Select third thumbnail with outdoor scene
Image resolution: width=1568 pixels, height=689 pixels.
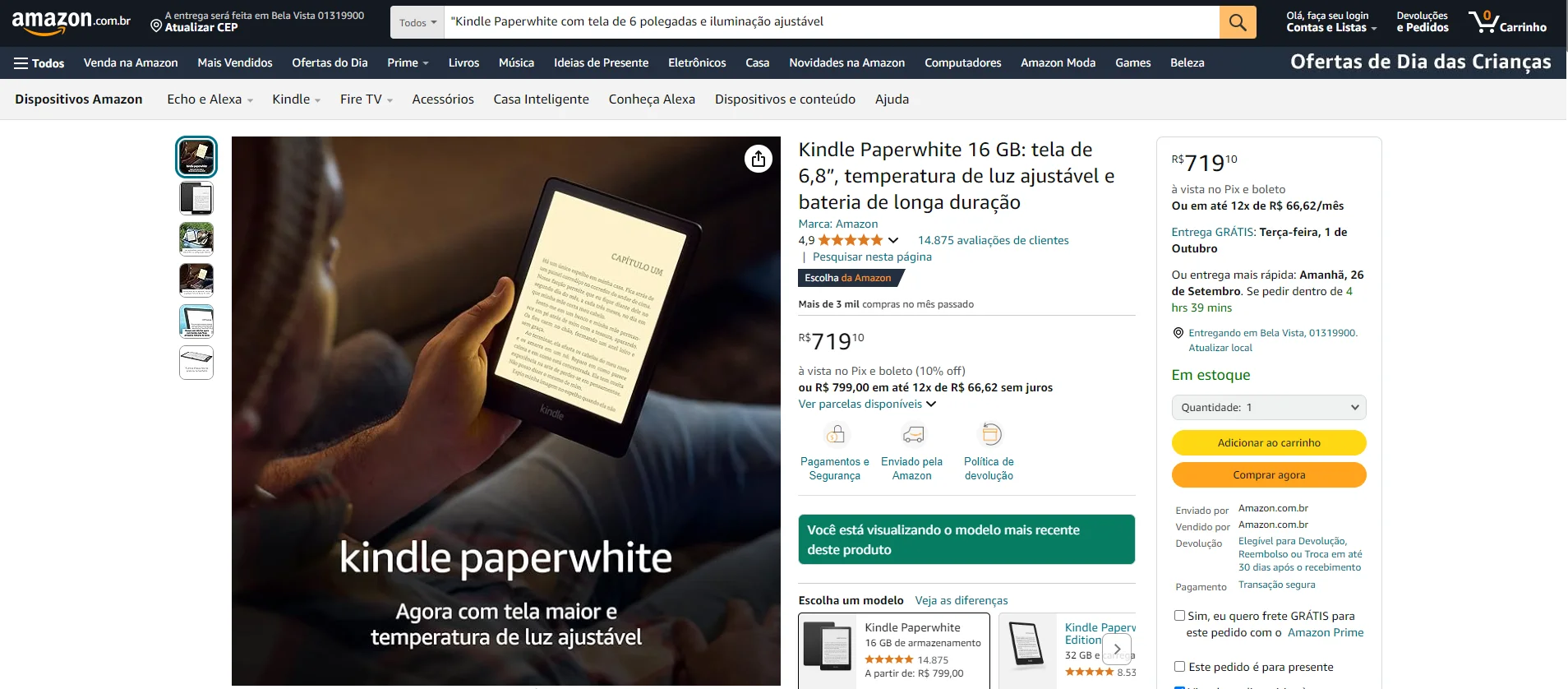click(x=196, y=239)
